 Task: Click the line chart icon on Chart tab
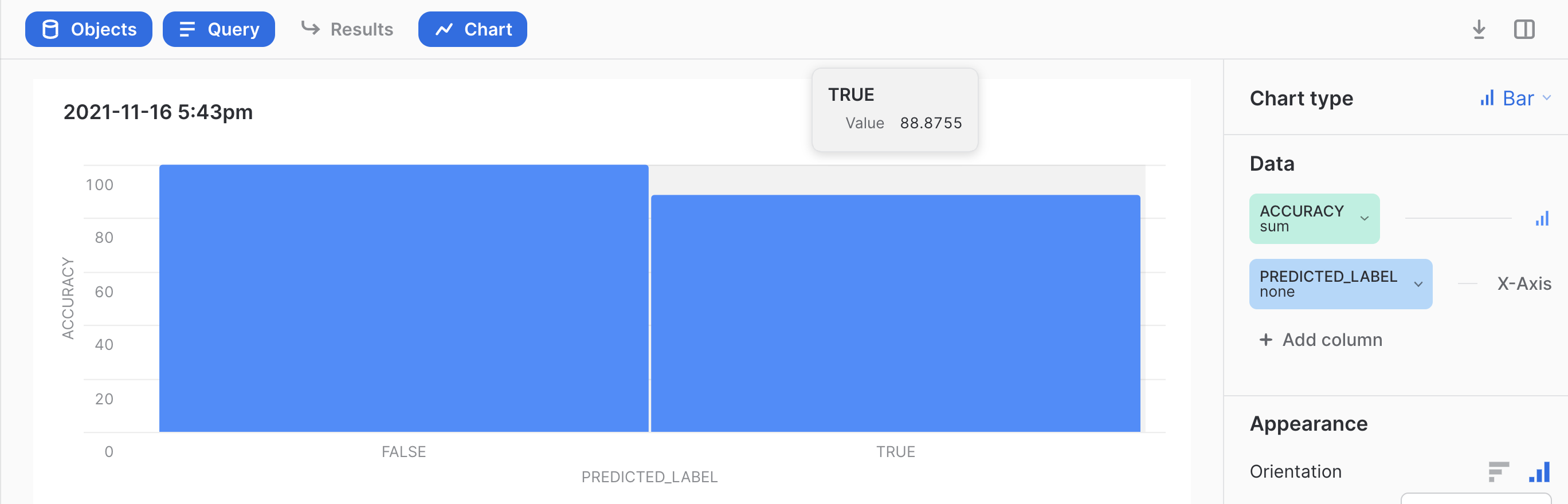pyautogui.click(x=444, y=29)
